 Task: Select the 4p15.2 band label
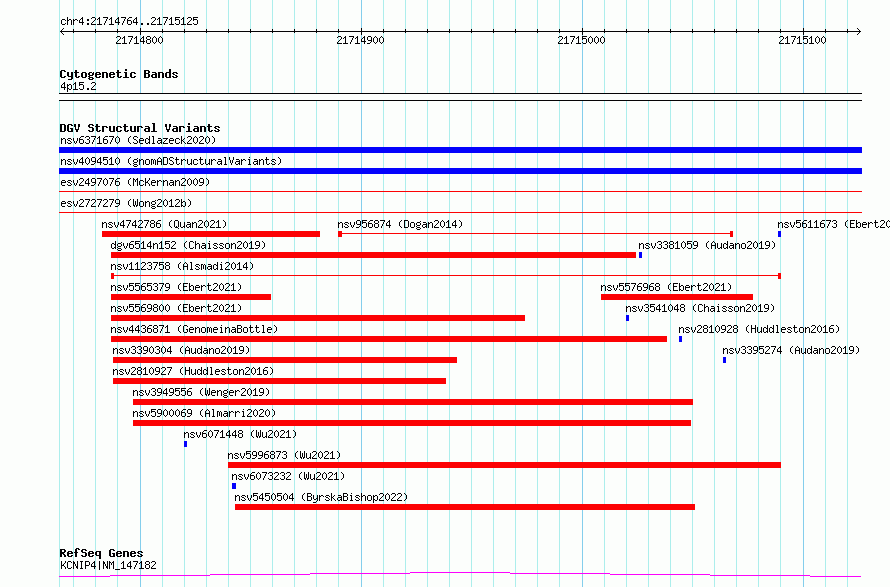point(78,87)
